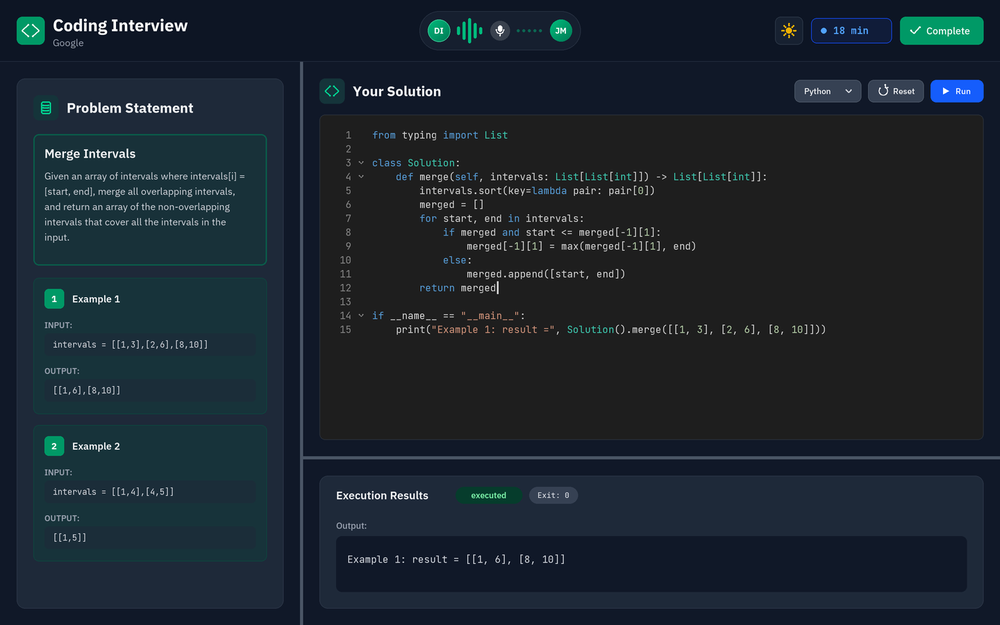Click the circular arrow Reset icon

(883, 91)
